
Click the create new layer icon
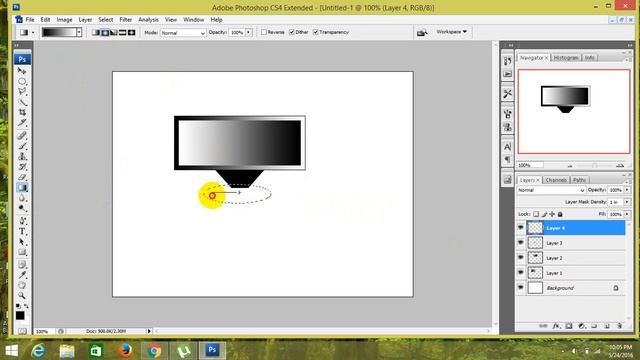pos(607,326)
